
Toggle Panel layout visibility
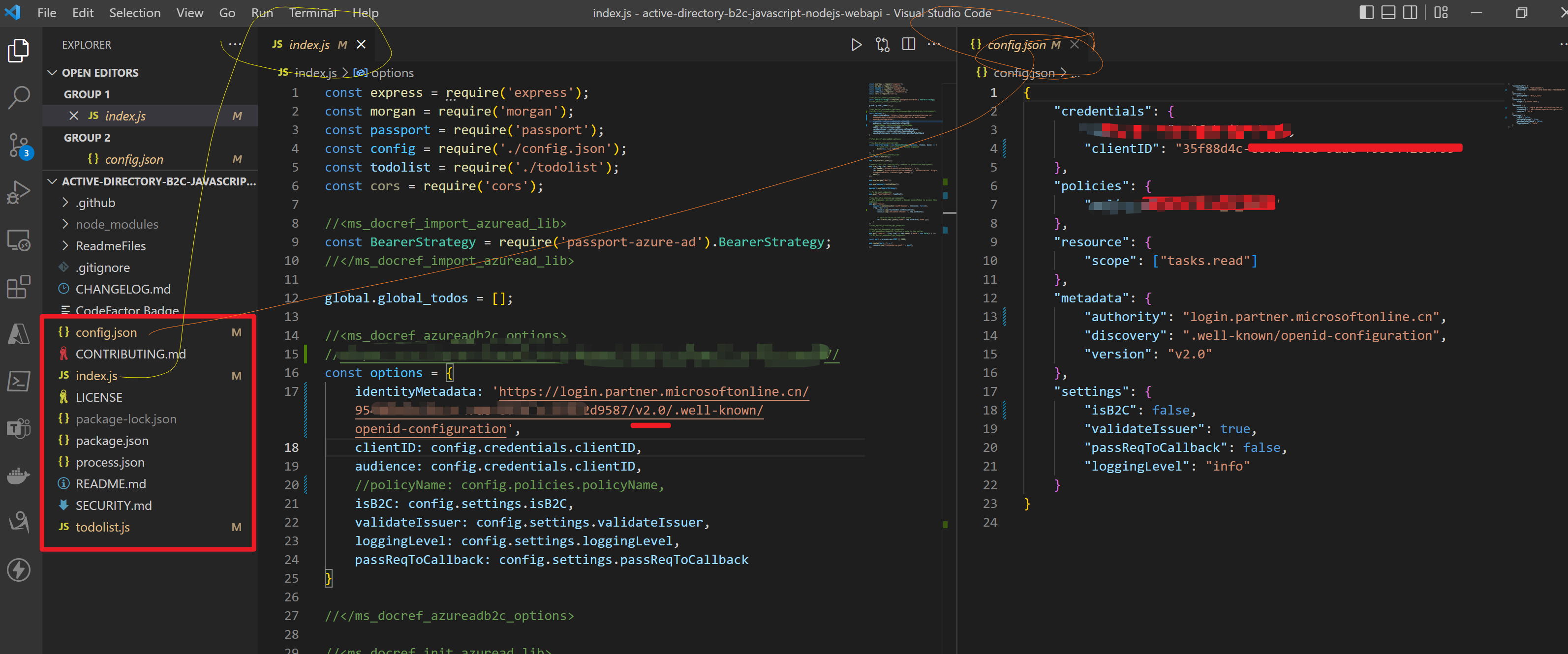(1388, 13)
